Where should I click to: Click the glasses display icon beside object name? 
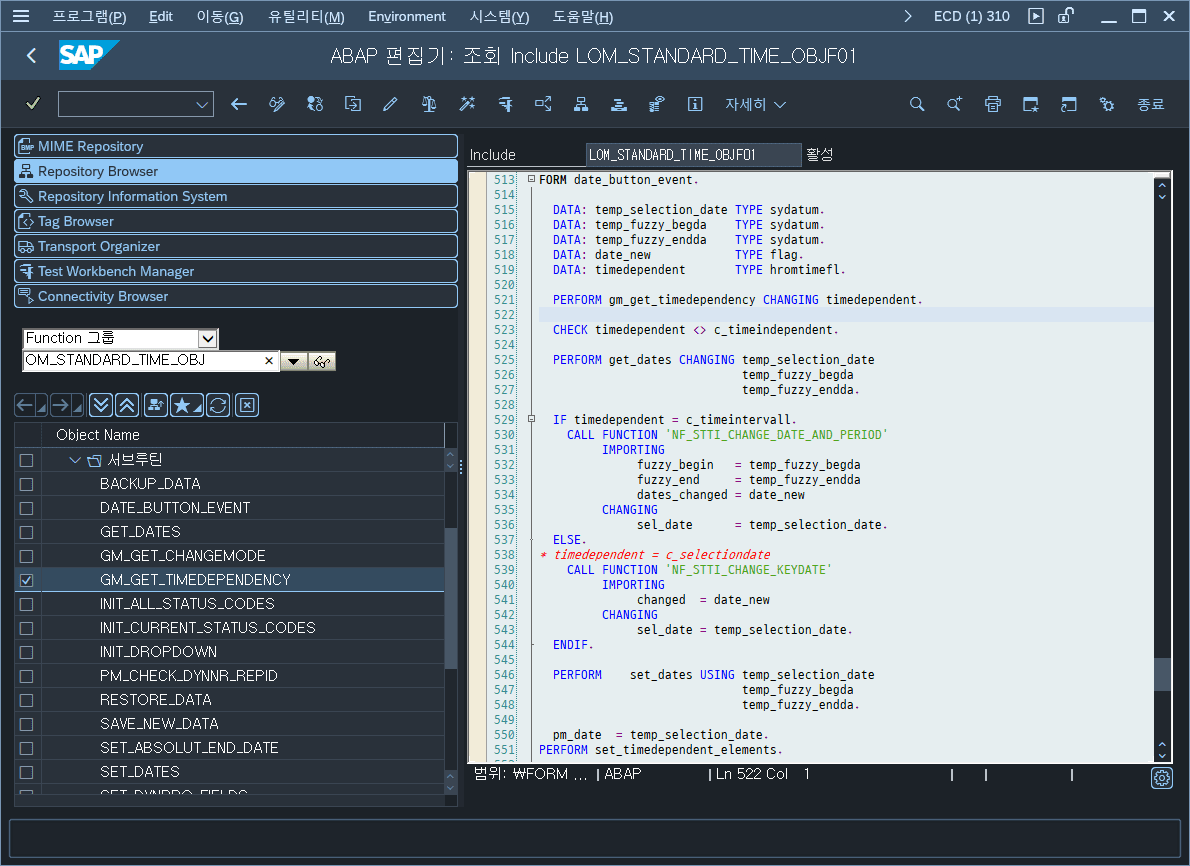click(x=321, y=361)
